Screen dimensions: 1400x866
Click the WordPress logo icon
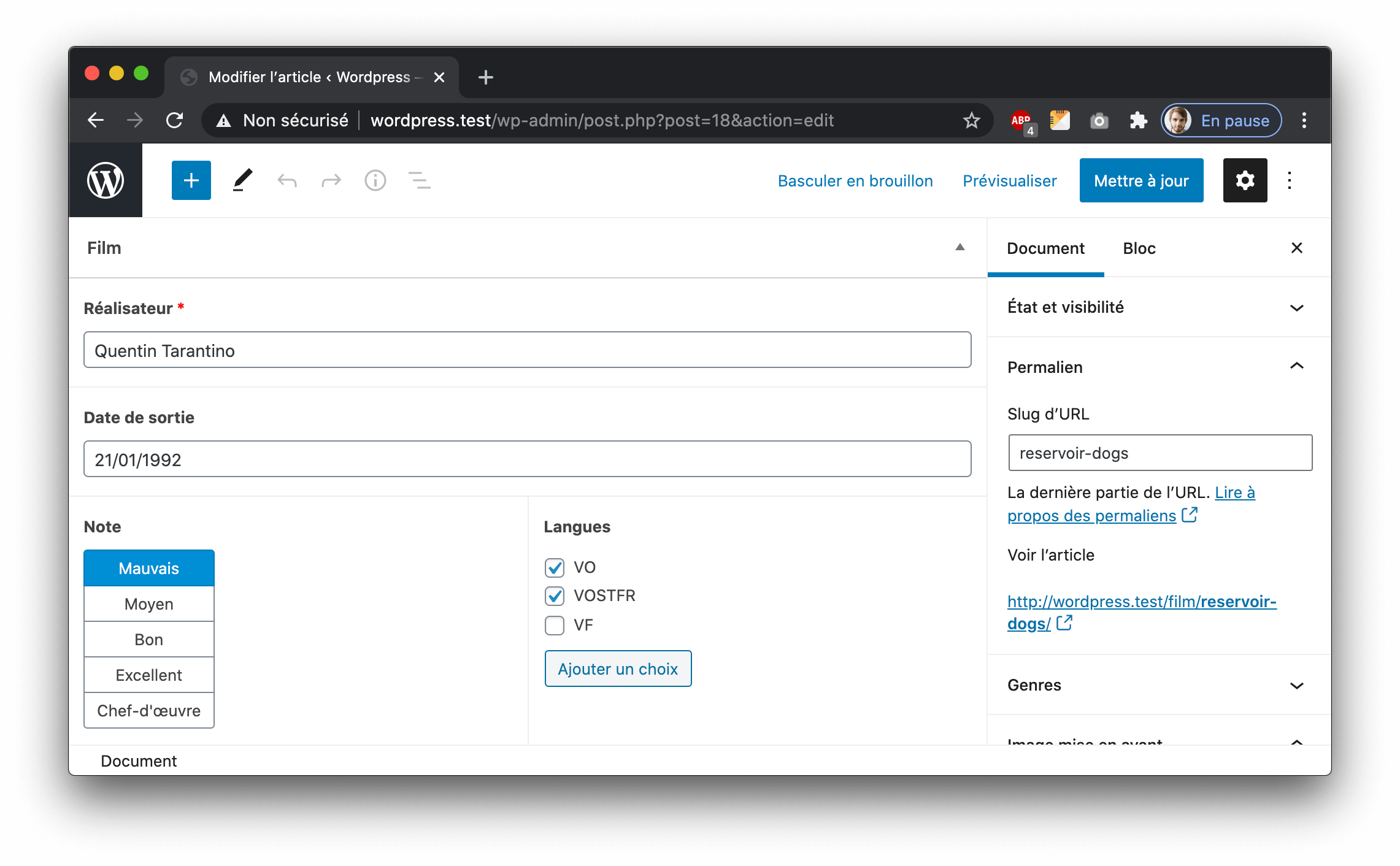coord(106,180)
